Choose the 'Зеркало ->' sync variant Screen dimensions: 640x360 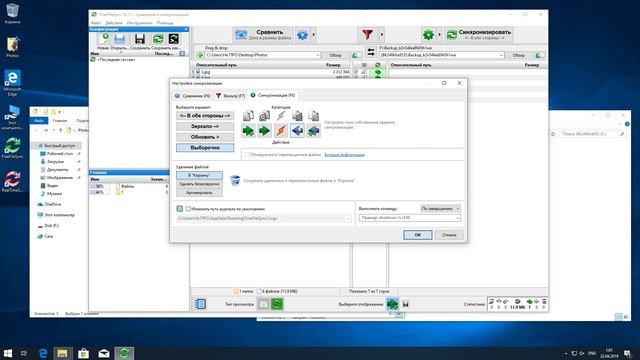click(x=205, y=127)
